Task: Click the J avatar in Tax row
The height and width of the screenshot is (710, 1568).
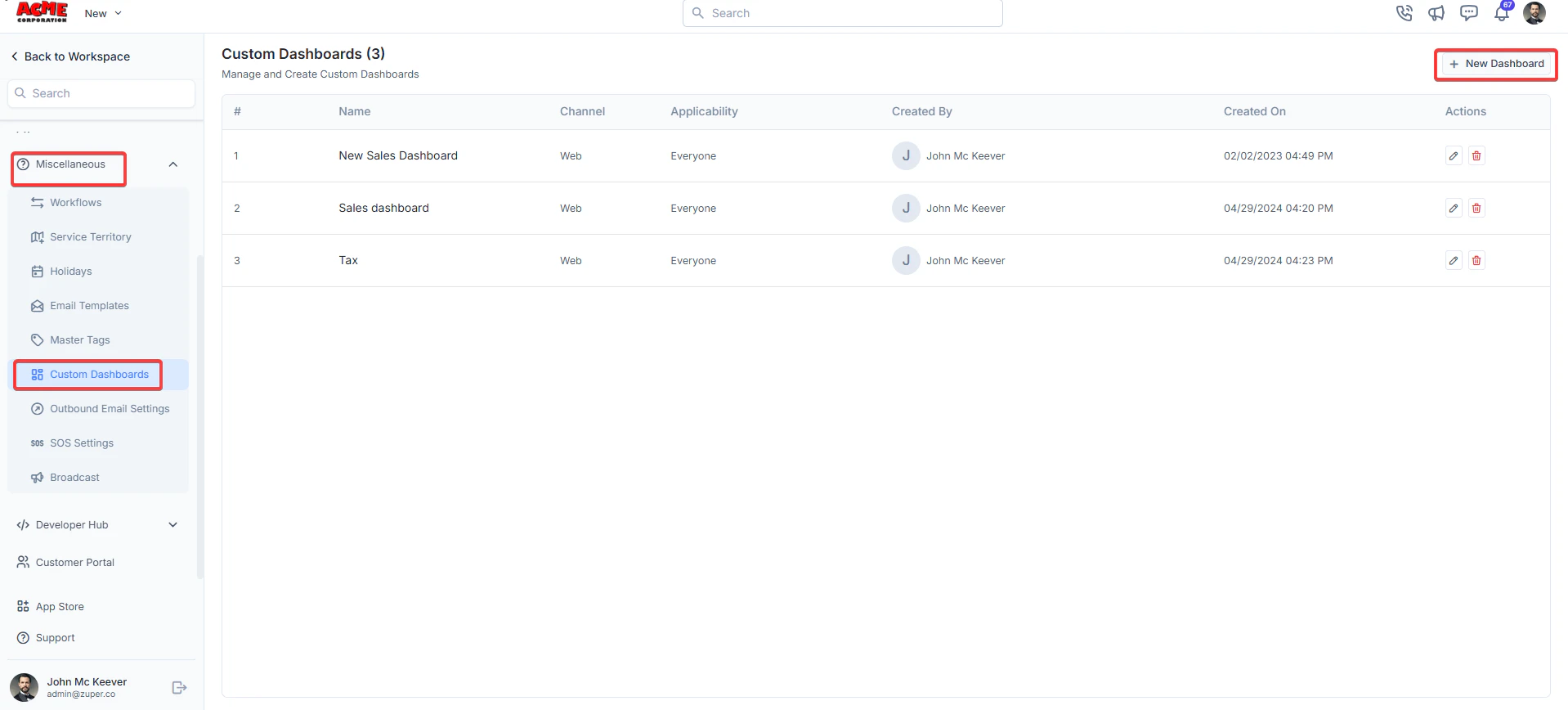Action: pos(906,260)
